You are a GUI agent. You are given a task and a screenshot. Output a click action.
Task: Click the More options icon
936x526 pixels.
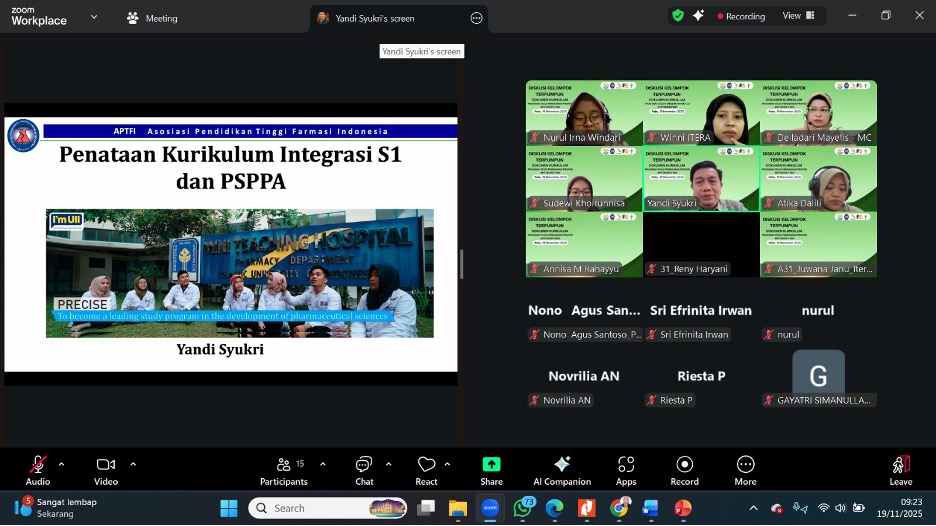745,465
